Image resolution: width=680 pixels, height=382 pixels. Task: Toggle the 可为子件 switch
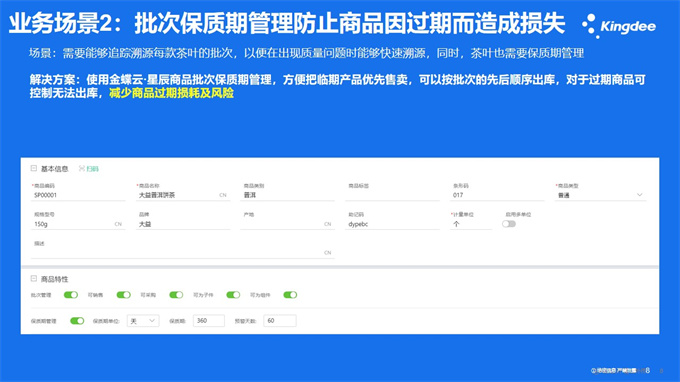click(233, 295)
